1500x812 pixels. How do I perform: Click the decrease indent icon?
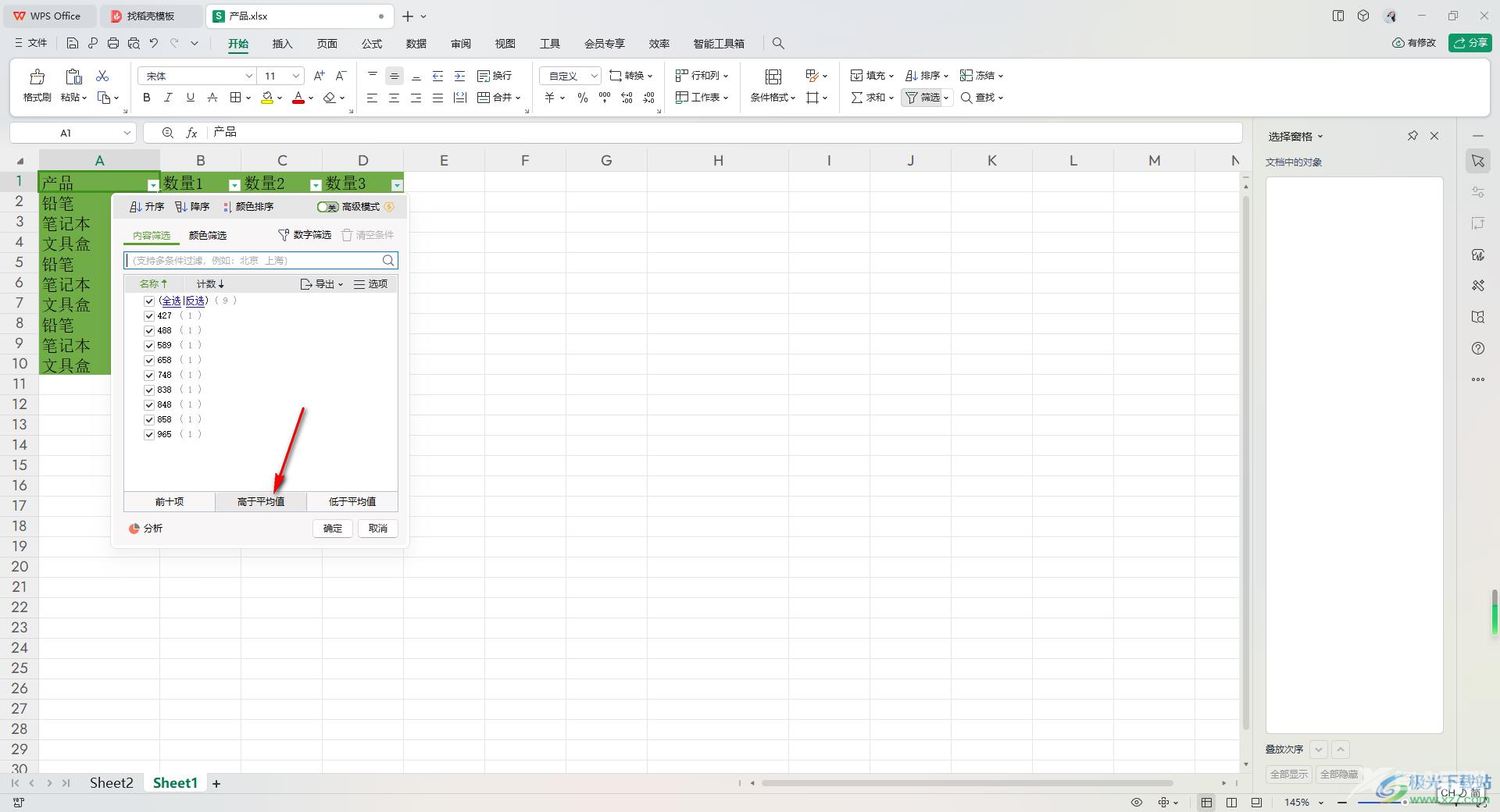coord(438,76)
